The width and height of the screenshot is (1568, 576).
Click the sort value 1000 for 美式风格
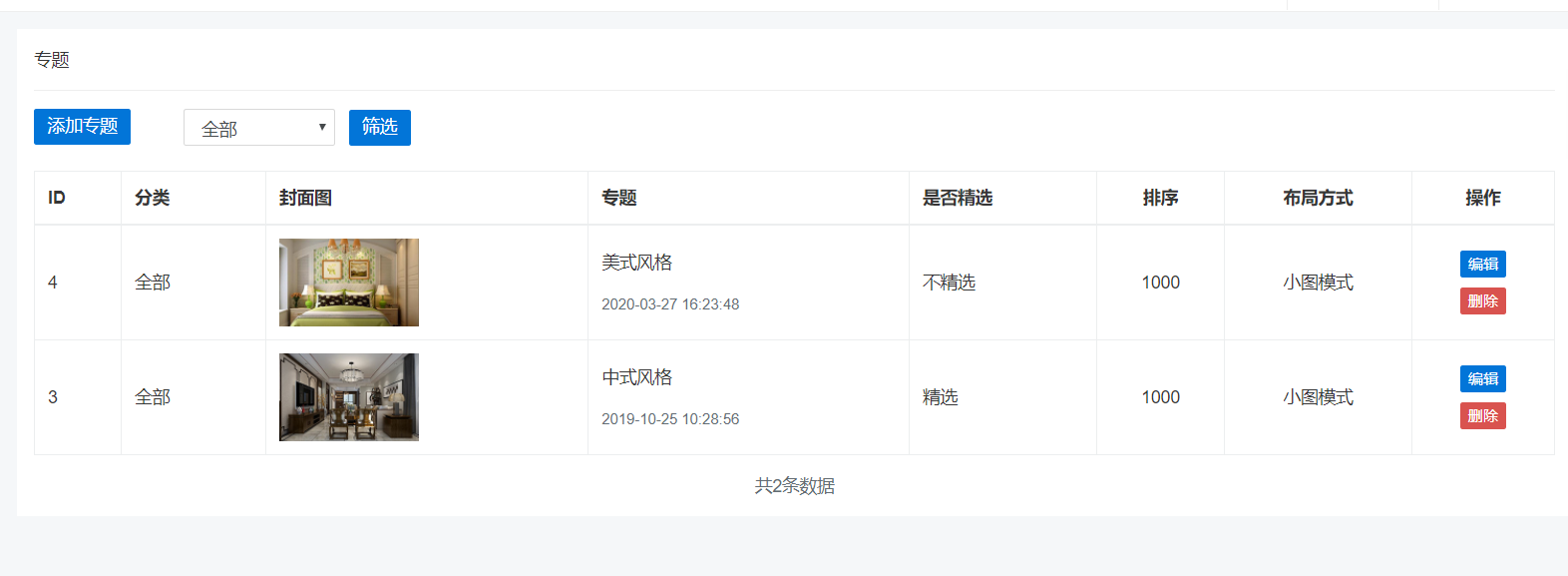coord(1161,283)
